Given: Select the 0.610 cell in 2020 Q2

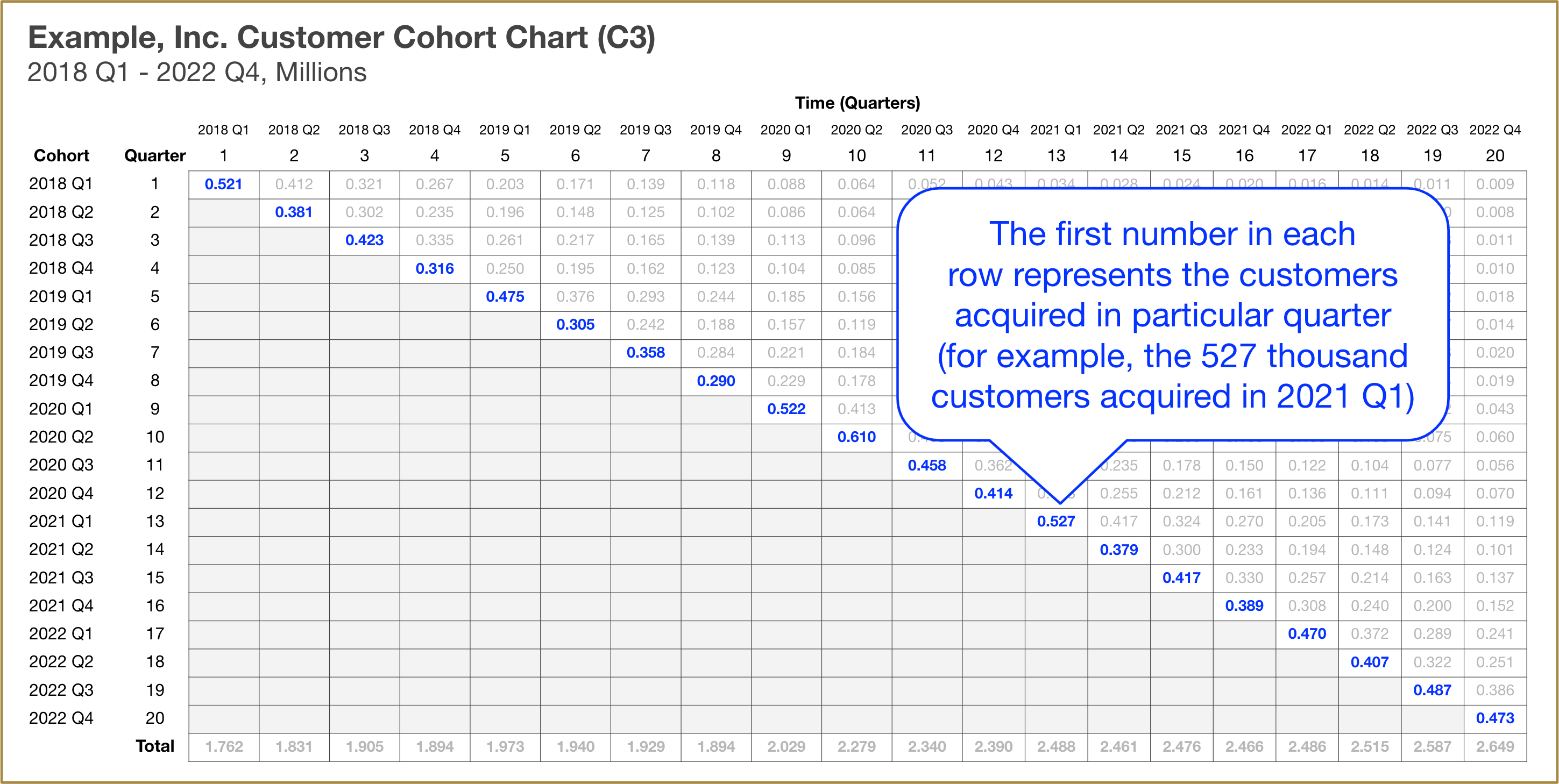Looking at the screenshot, I should (x=856, y=437).
